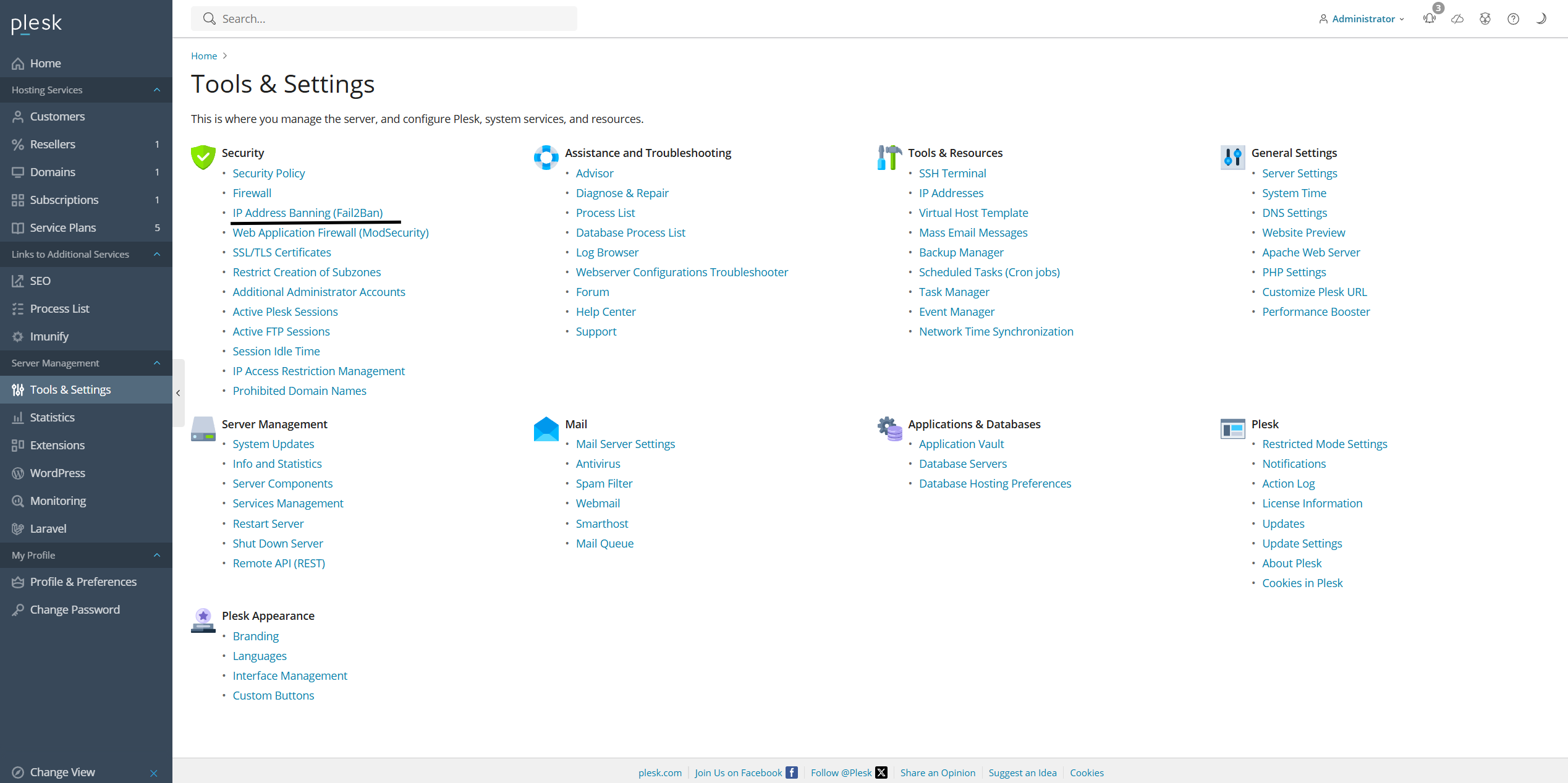Click the Security shield icon

click(203, 157)
